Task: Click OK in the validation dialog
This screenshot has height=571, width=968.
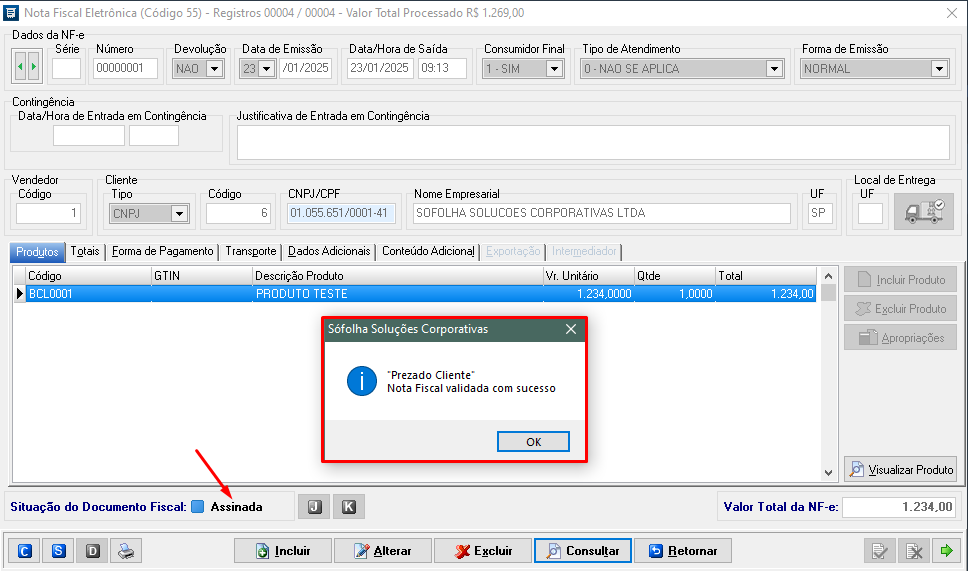Action: (533, 442)
